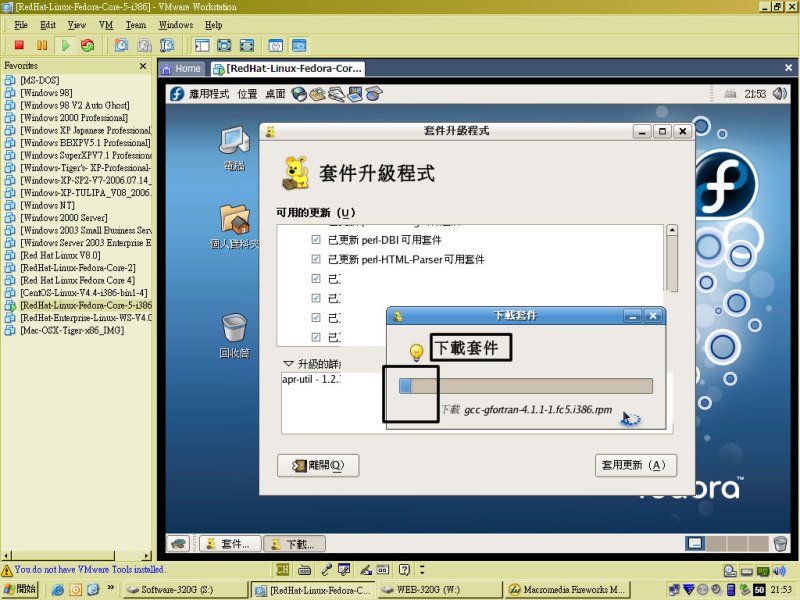Click the CH language indicator on the IME bar

click(x=282, y=570)
